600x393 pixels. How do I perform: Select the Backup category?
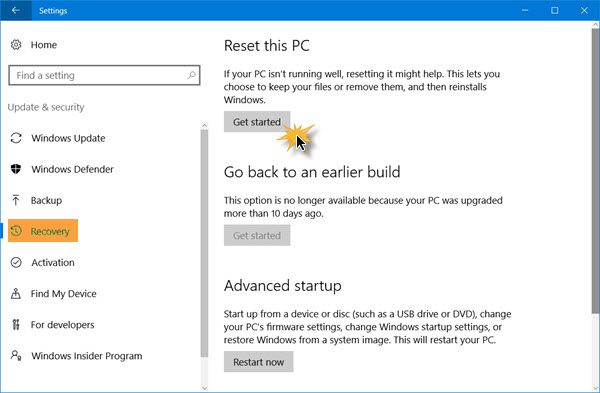[x=46, y=200]
